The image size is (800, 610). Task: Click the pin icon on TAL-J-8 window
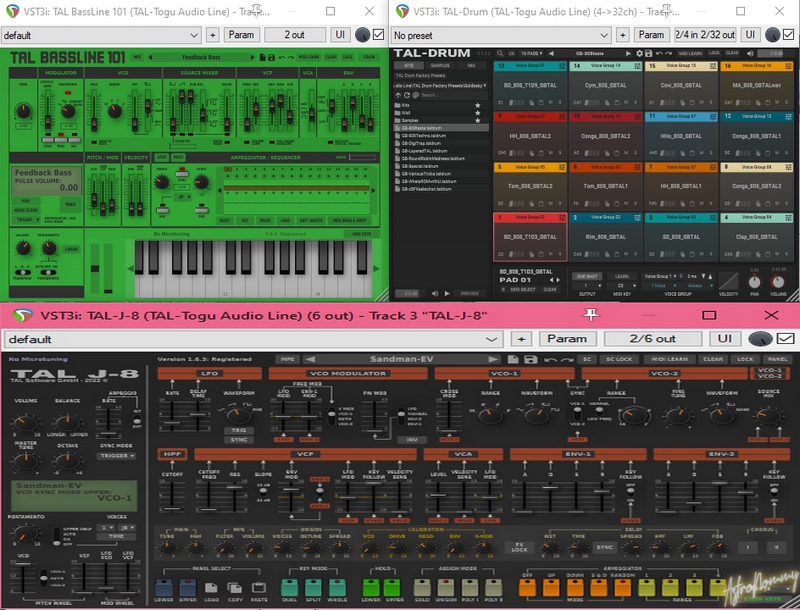pos(592,316)
